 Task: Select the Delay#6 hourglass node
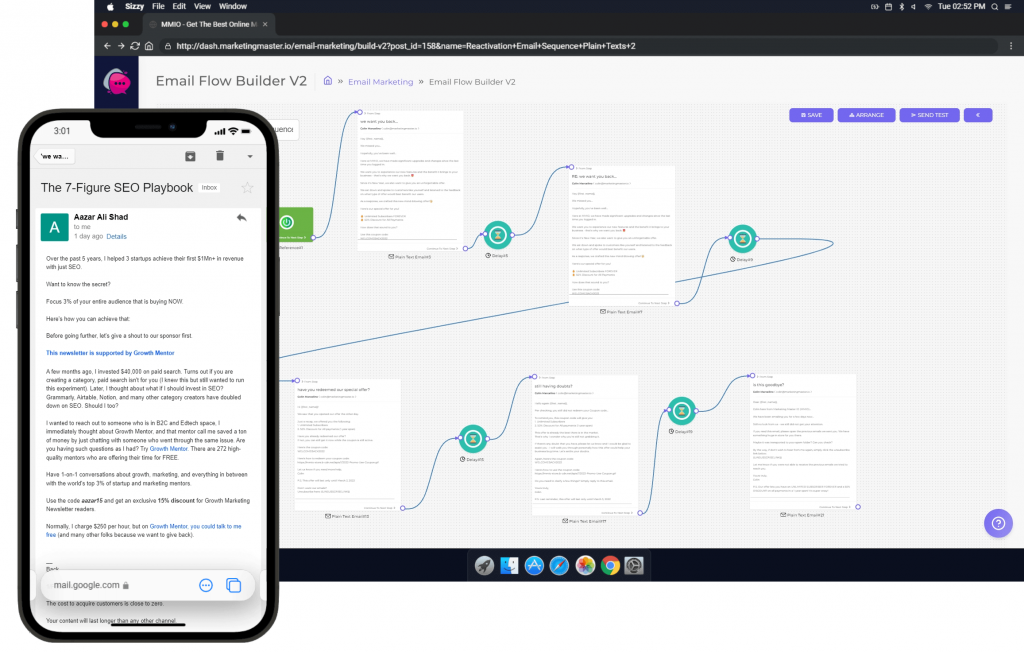498,235
